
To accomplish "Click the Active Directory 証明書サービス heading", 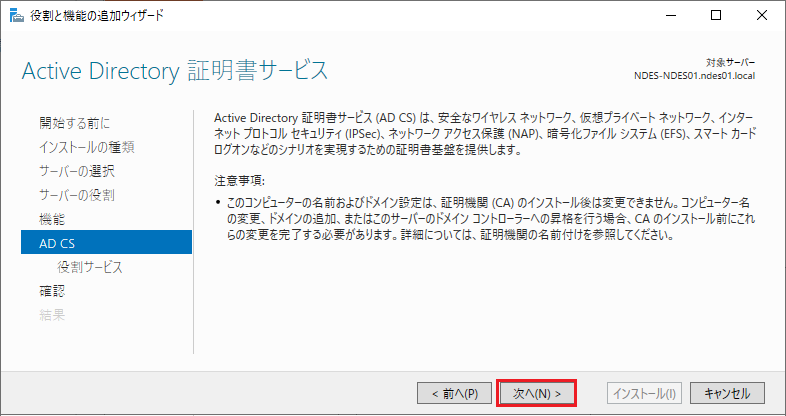I will click(x=175, y=71).
